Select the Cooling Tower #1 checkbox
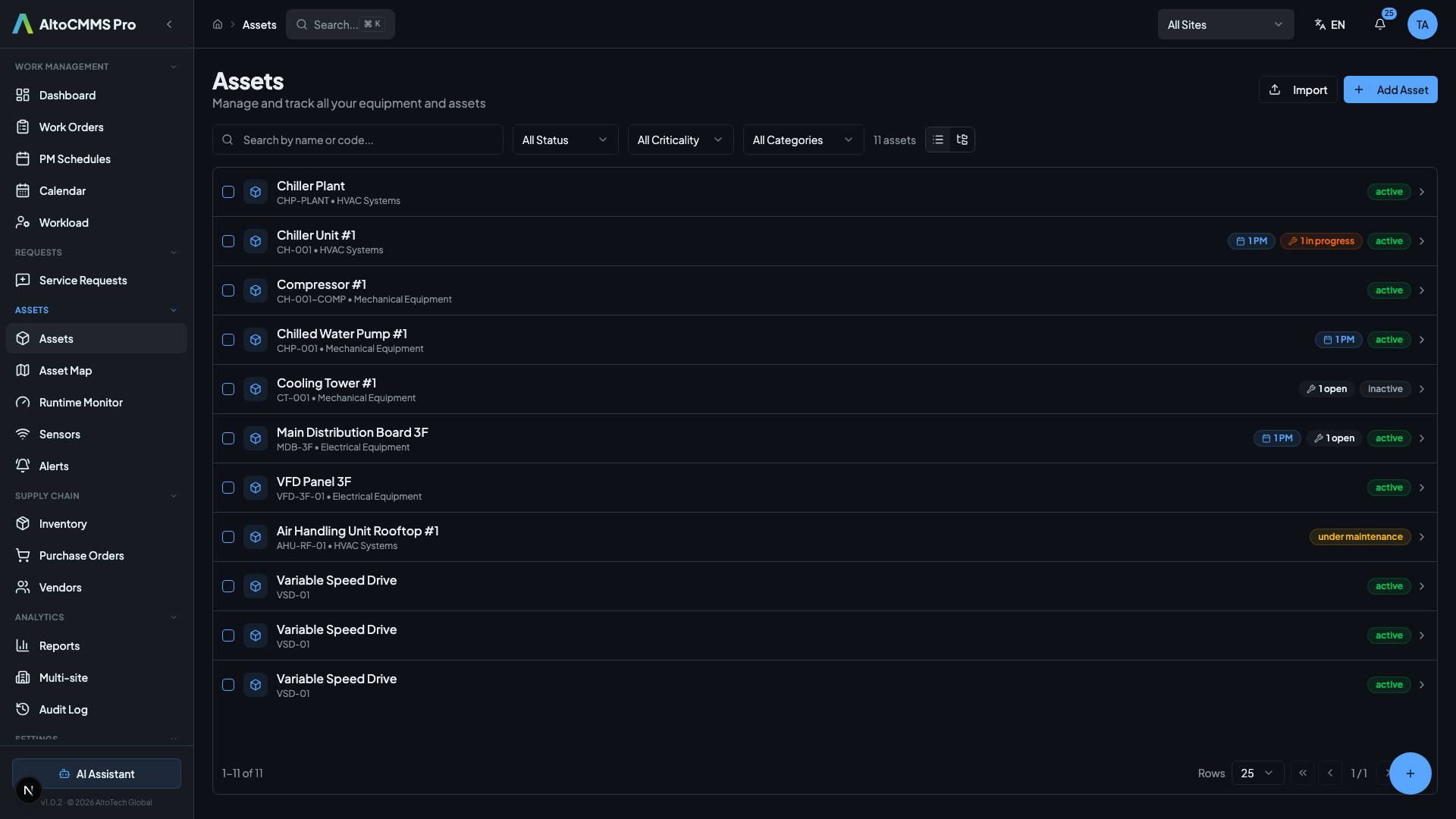 (227, 389)
